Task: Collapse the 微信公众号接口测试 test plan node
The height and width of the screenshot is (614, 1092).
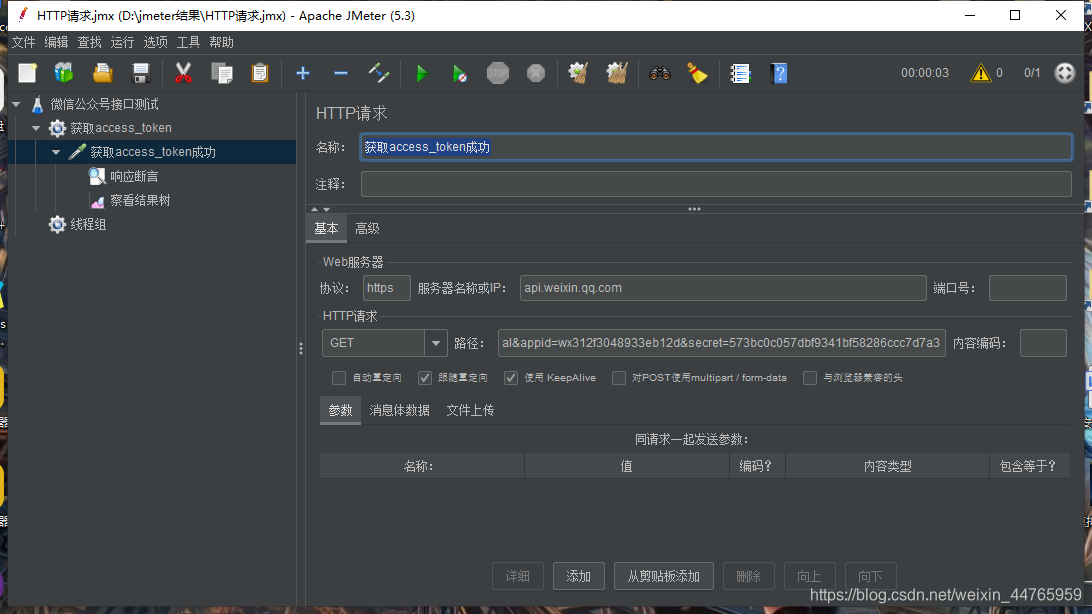Action: pyautogui.click(x=16, y=104)
